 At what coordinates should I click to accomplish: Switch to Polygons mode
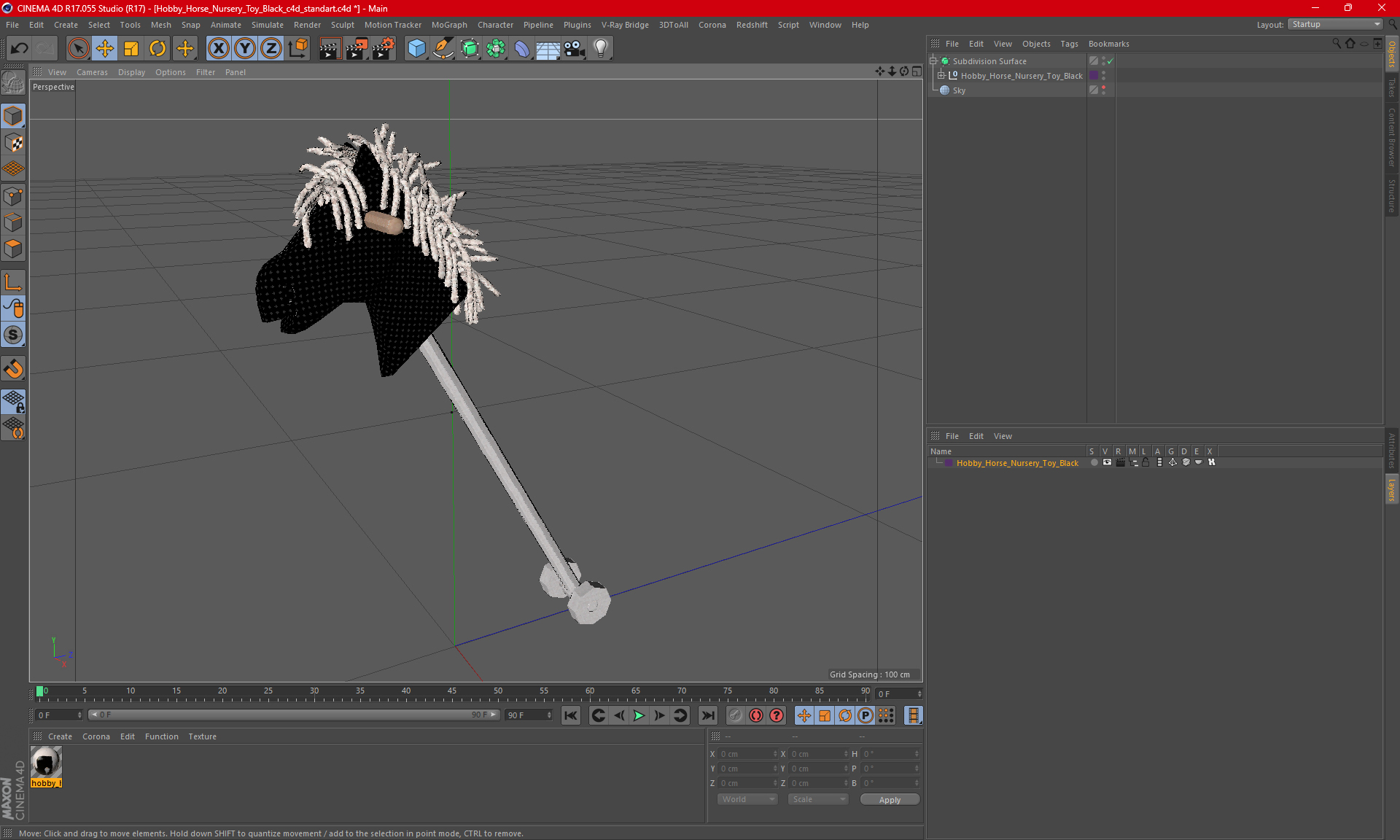[x=13, y=249]
